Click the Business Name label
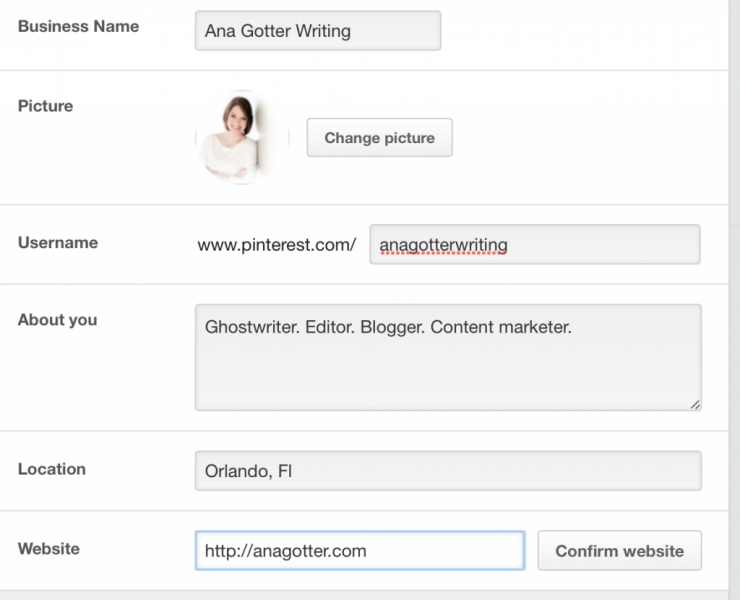Viewport: 740px width, 600px height. [x=78, y=26]
